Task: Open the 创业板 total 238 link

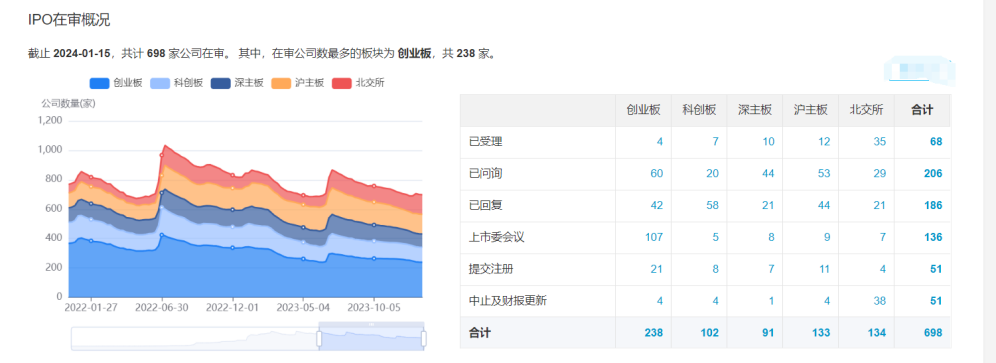Action: point(654,332)
